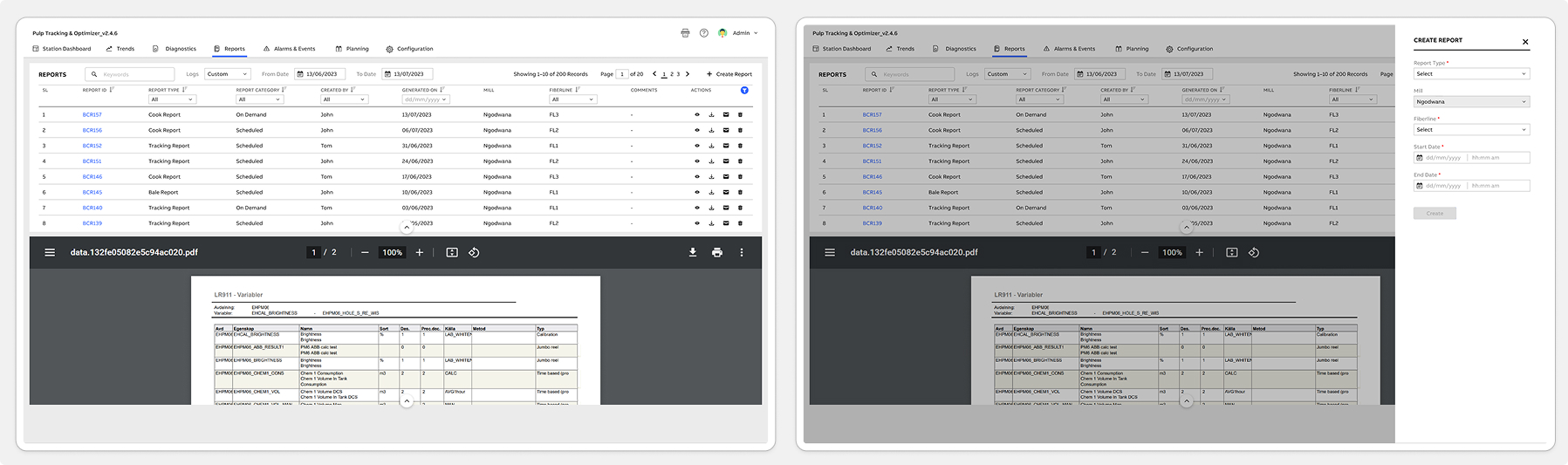1568x465 pixels.
Task: Delete the BCR156 report using the trash icon
Action: click(740, 131)
